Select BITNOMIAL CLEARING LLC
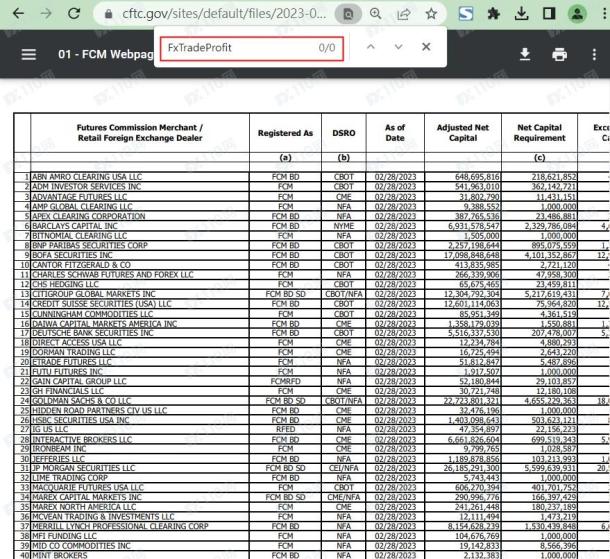610x559 pixels. pyautogui.click(x=79, y=236)
